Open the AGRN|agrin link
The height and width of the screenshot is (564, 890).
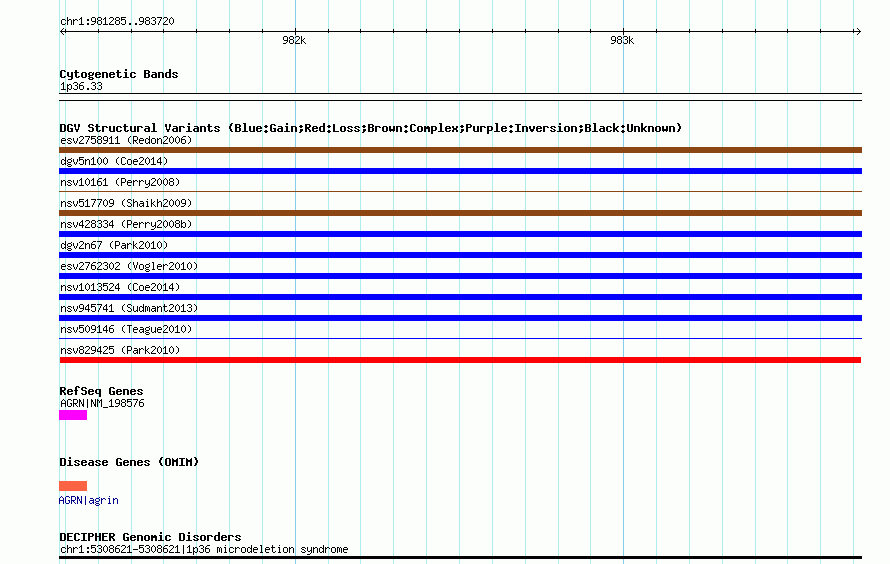[89, 500]
